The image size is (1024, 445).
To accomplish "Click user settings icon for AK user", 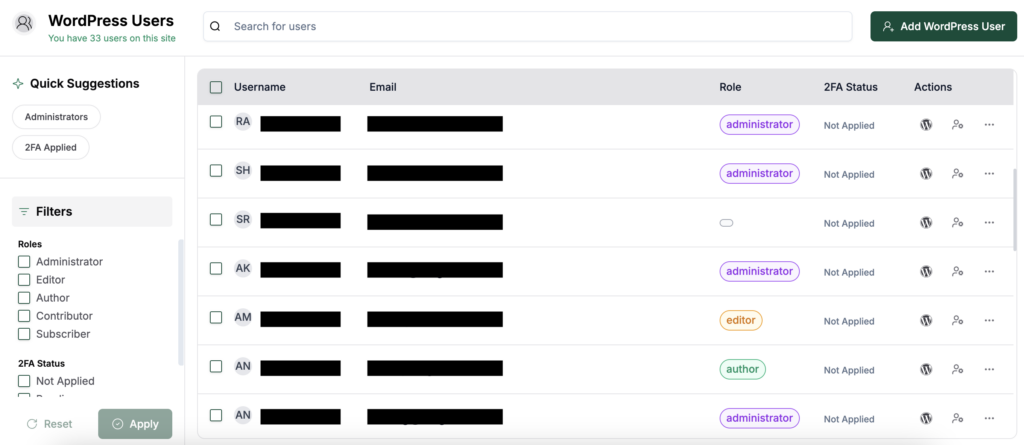I will click(x=957, y=271).
